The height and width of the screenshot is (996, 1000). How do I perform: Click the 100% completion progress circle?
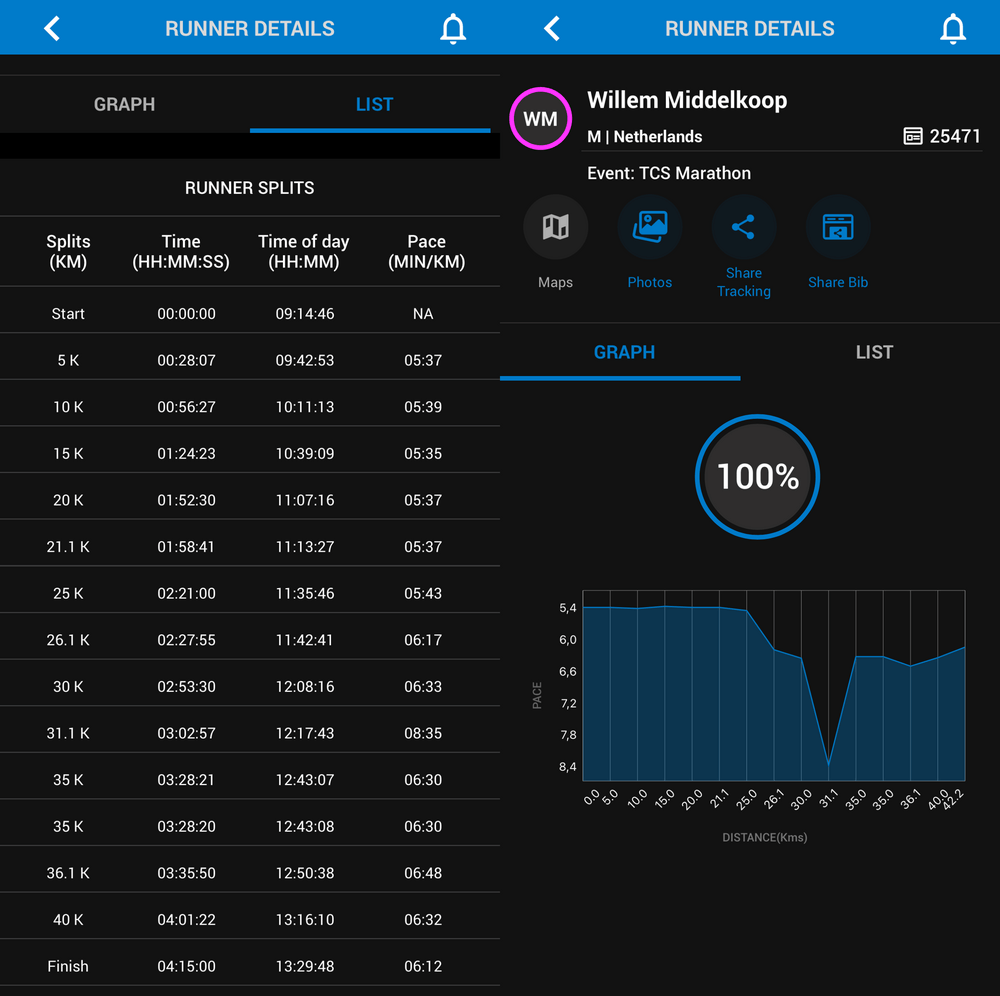(757, 477)
